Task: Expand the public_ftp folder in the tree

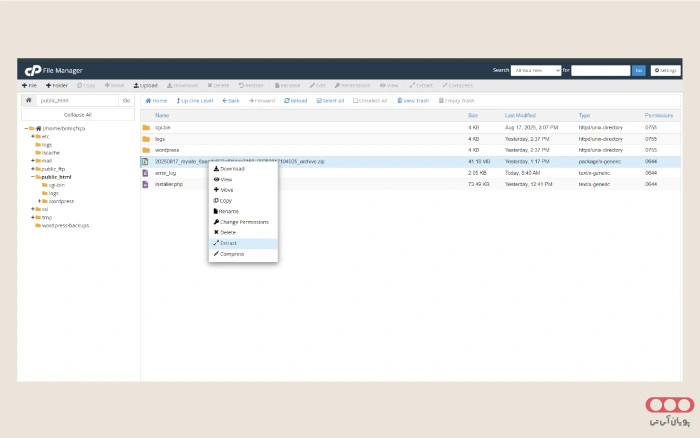Action: [x=33, y=169]
